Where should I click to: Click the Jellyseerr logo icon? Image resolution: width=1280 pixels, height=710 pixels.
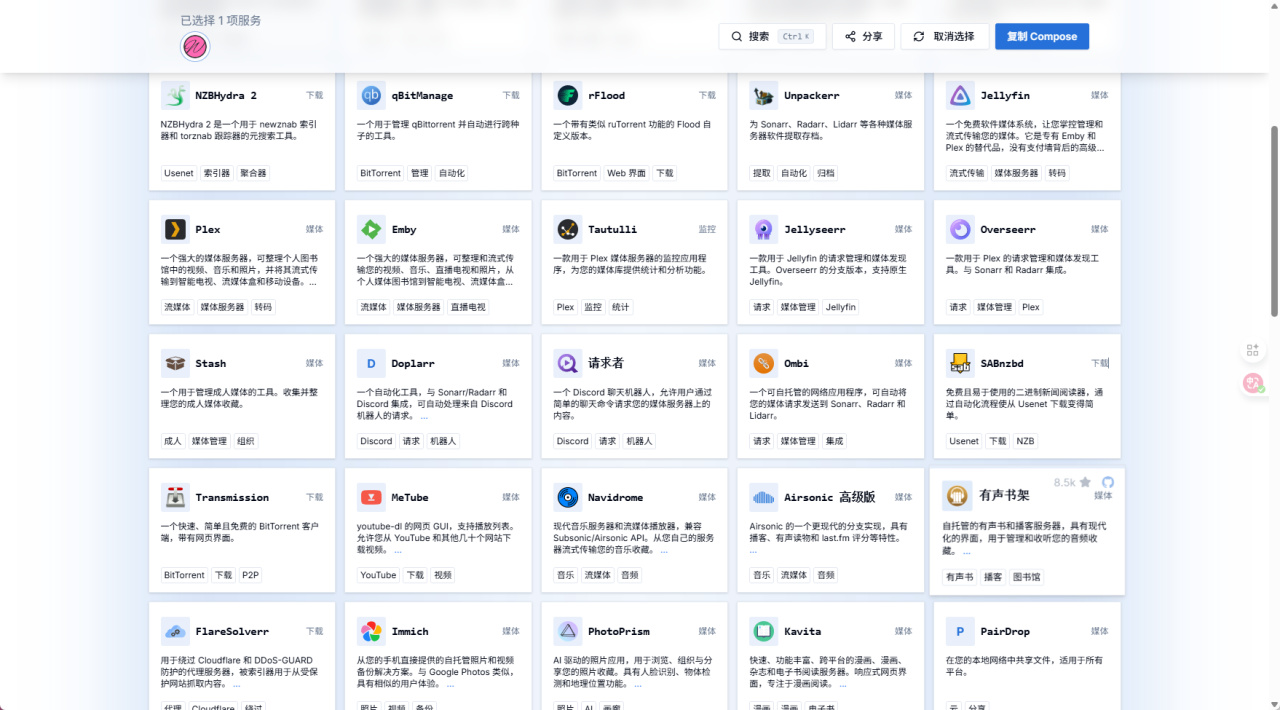coord(763,229)
